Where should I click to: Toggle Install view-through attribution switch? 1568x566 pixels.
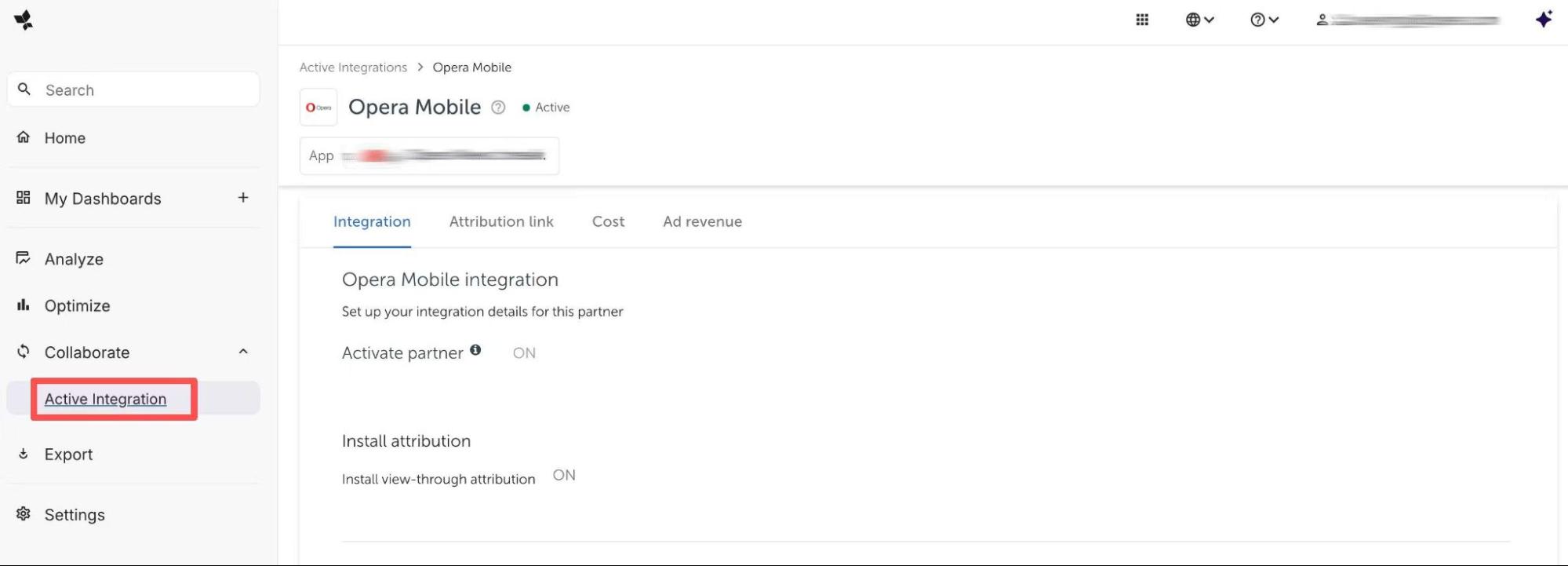click(x=564, y=476)
